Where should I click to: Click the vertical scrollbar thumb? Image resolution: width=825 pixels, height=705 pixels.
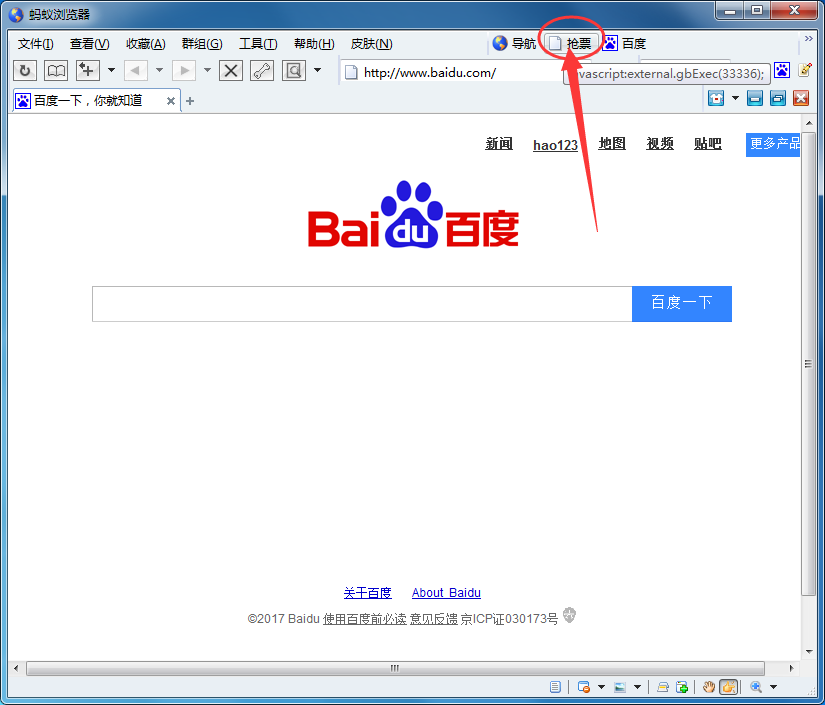[x=808, y=364]
